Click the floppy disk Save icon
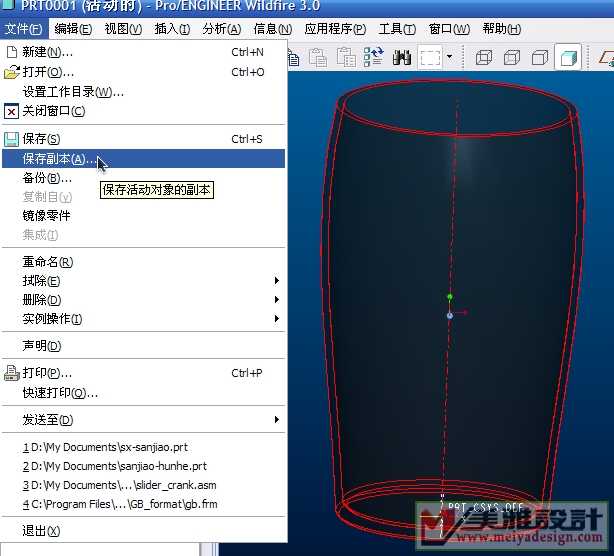 pyautogui.click(x=11, y=139)
